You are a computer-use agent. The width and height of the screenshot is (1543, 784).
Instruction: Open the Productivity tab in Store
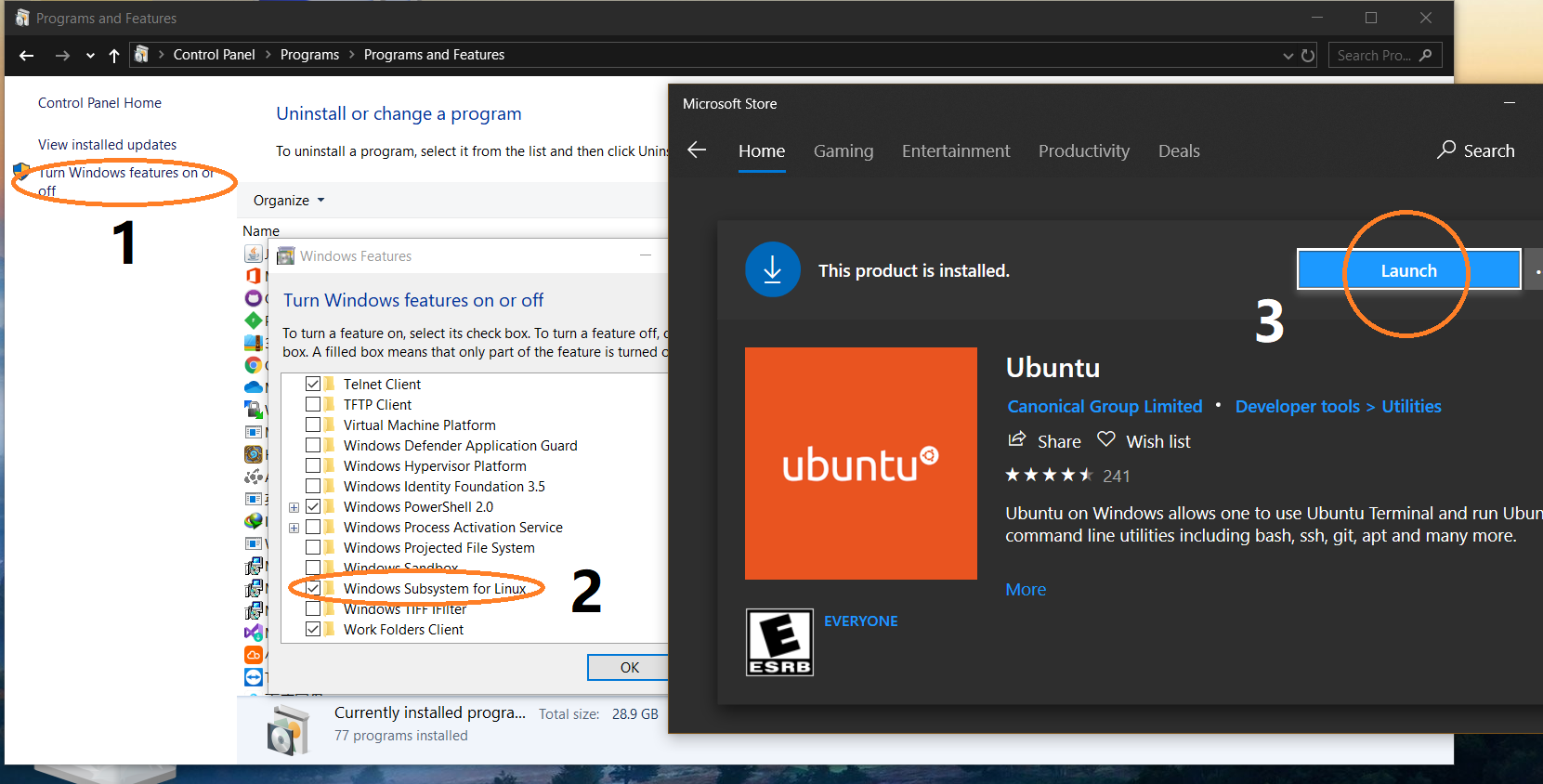coord(1084,150)
